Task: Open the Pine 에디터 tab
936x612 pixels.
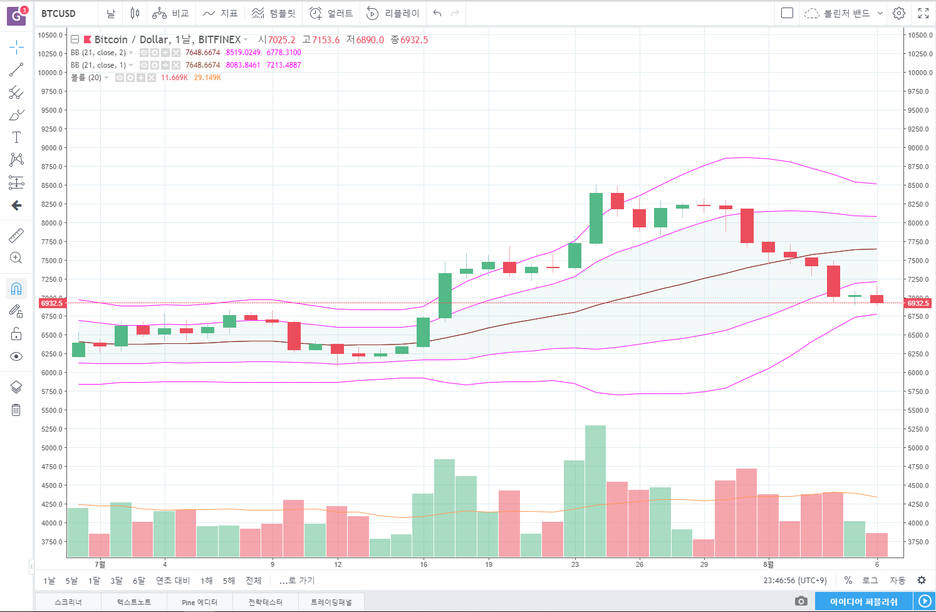Action: pyautogui.click(x=199, y=602)
